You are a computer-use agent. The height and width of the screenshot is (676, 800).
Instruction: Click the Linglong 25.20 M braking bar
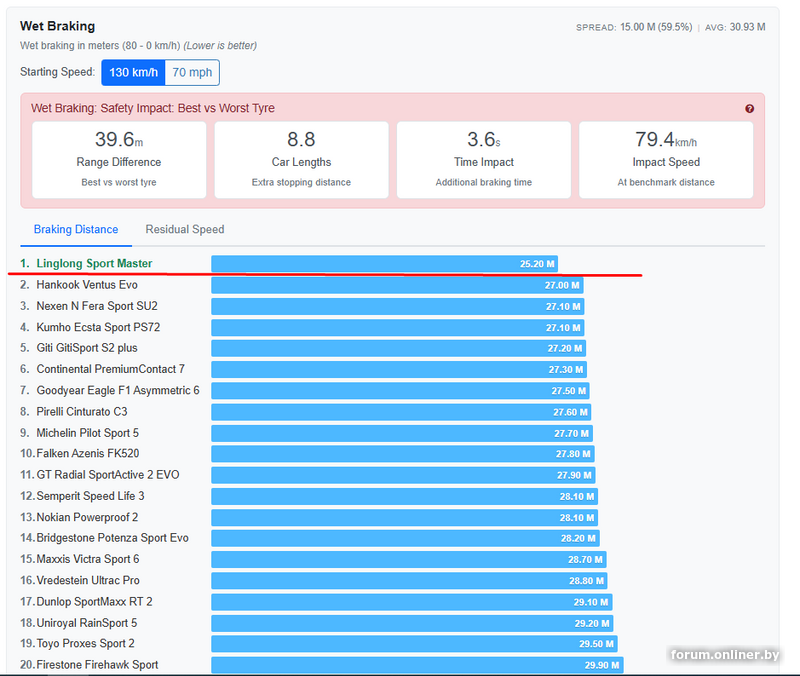click(x=384, y=264)
